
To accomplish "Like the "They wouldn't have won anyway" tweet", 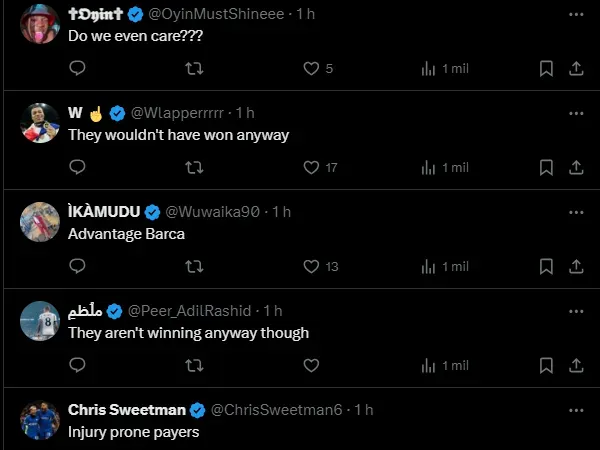I will pos(311,168).
